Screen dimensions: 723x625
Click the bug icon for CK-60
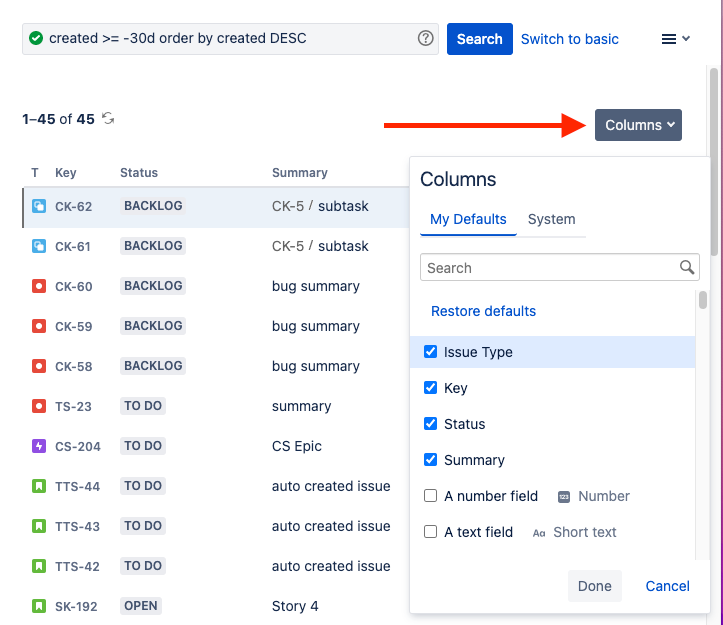39,286
